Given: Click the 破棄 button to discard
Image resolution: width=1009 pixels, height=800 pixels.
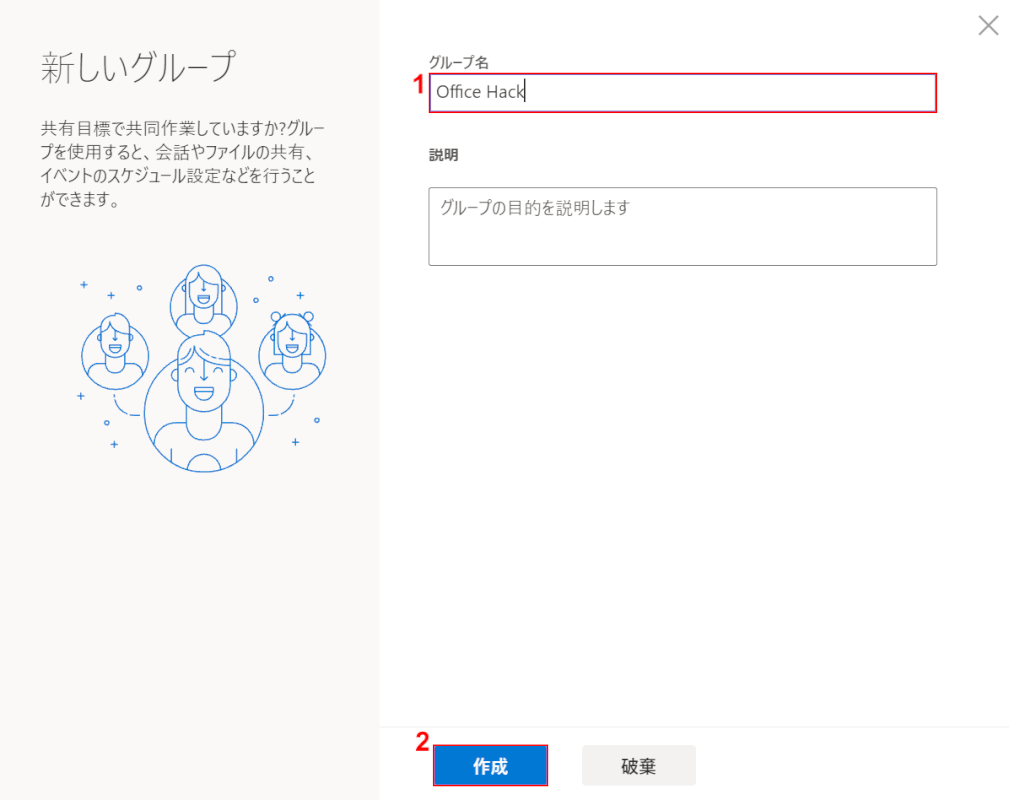Looking at the screenshot, I should pyautogui.click(x=638, y=765).
